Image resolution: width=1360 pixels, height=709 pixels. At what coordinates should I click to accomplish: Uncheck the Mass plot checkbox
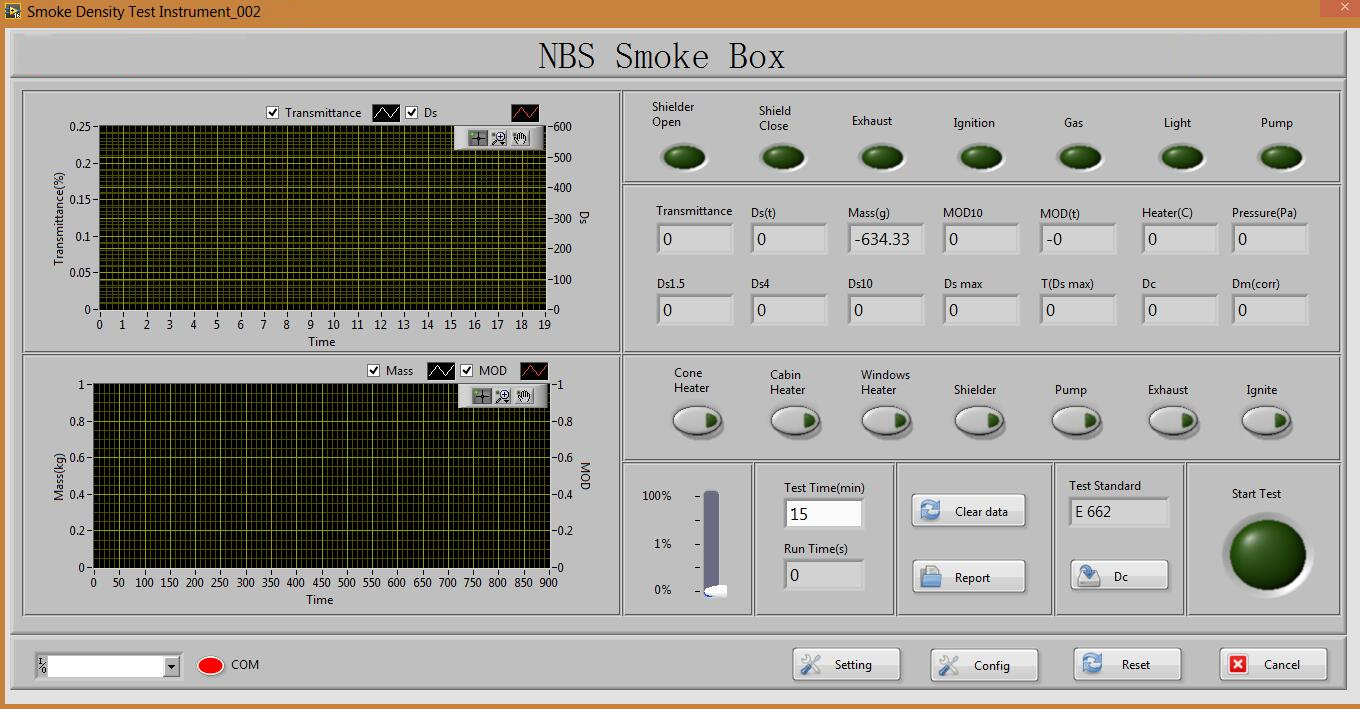point(374,370)
